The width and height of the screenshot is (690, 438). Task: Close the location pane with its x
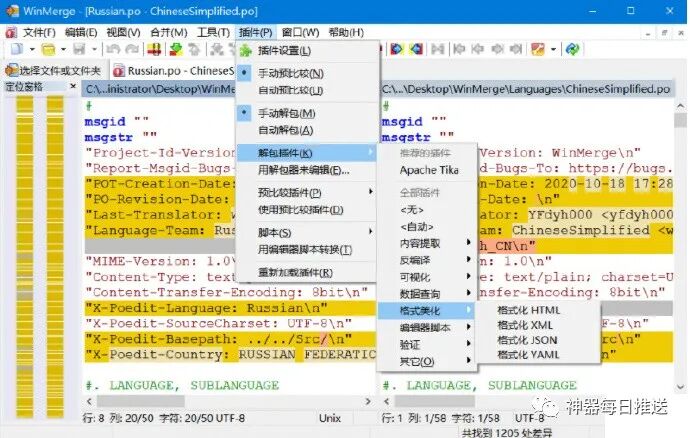coord(73,86)
